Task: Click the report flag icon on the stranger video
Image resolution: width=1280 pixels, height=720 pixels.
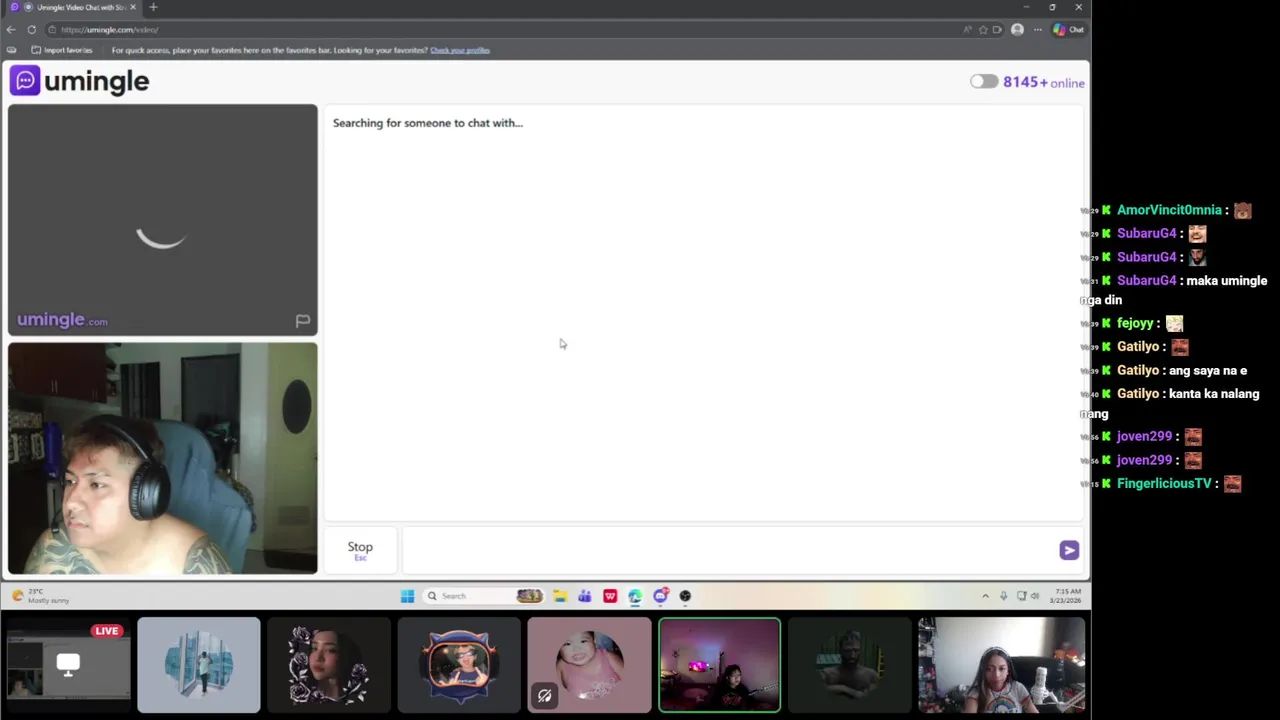Action: click(x=302, y=321)
